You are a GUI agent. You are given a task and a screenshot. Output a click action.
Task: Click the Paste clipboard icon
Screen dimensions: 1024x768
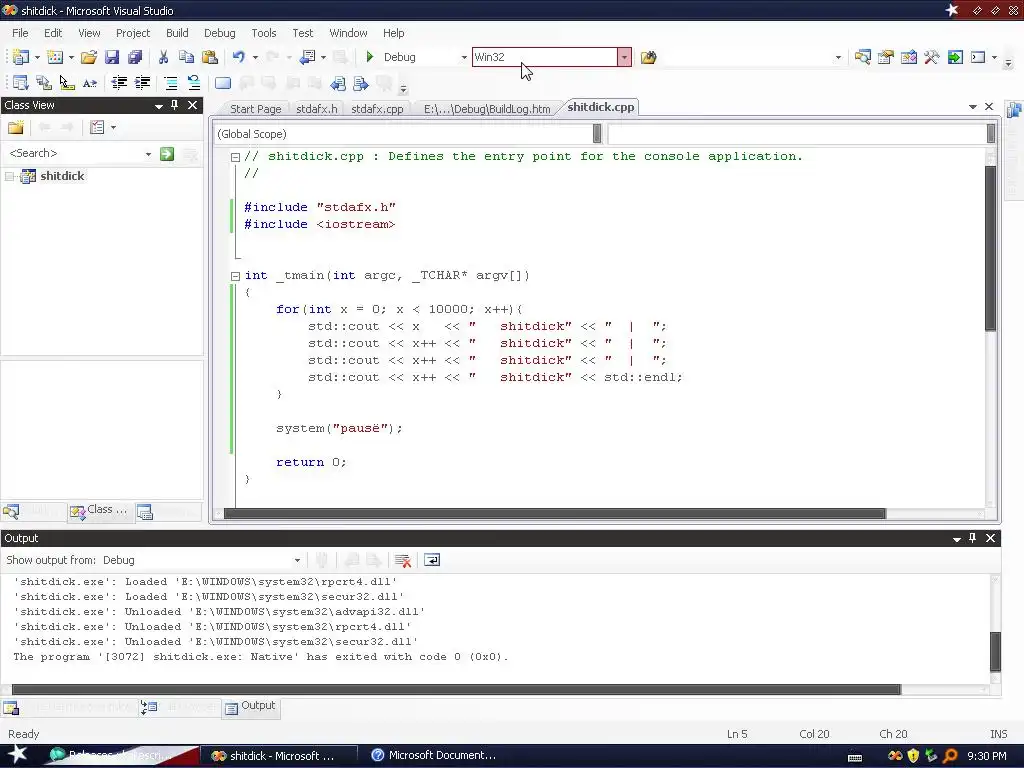coord(210,57)
